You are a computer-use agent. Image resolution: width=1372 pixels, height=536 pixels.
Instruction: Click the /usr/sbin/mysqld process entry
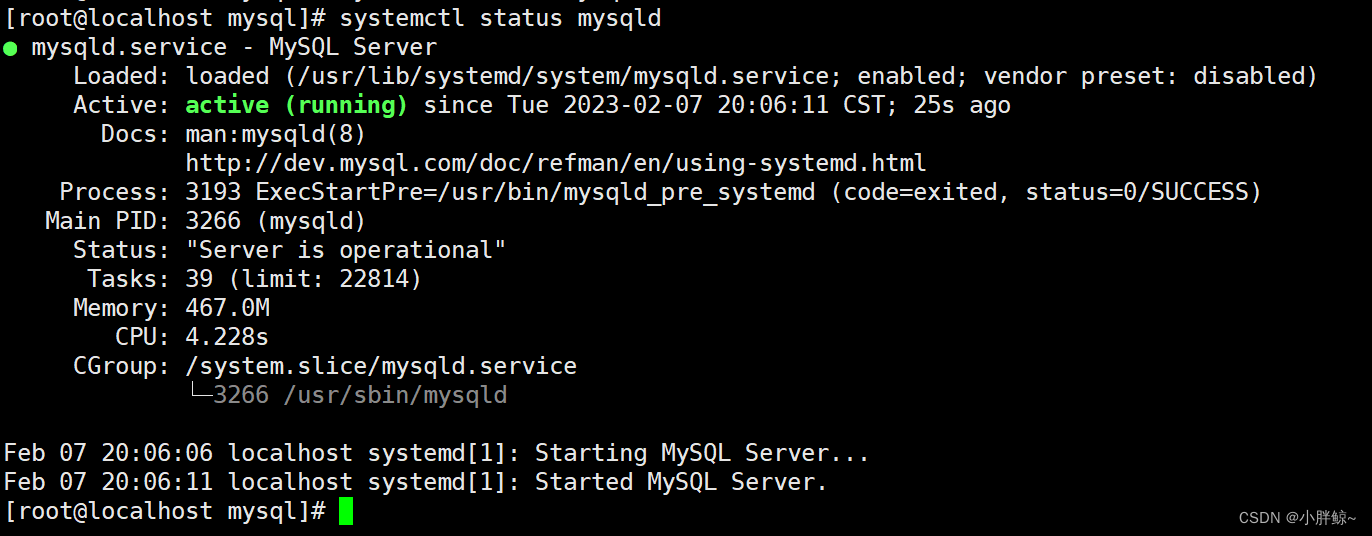tap(395, 395)
